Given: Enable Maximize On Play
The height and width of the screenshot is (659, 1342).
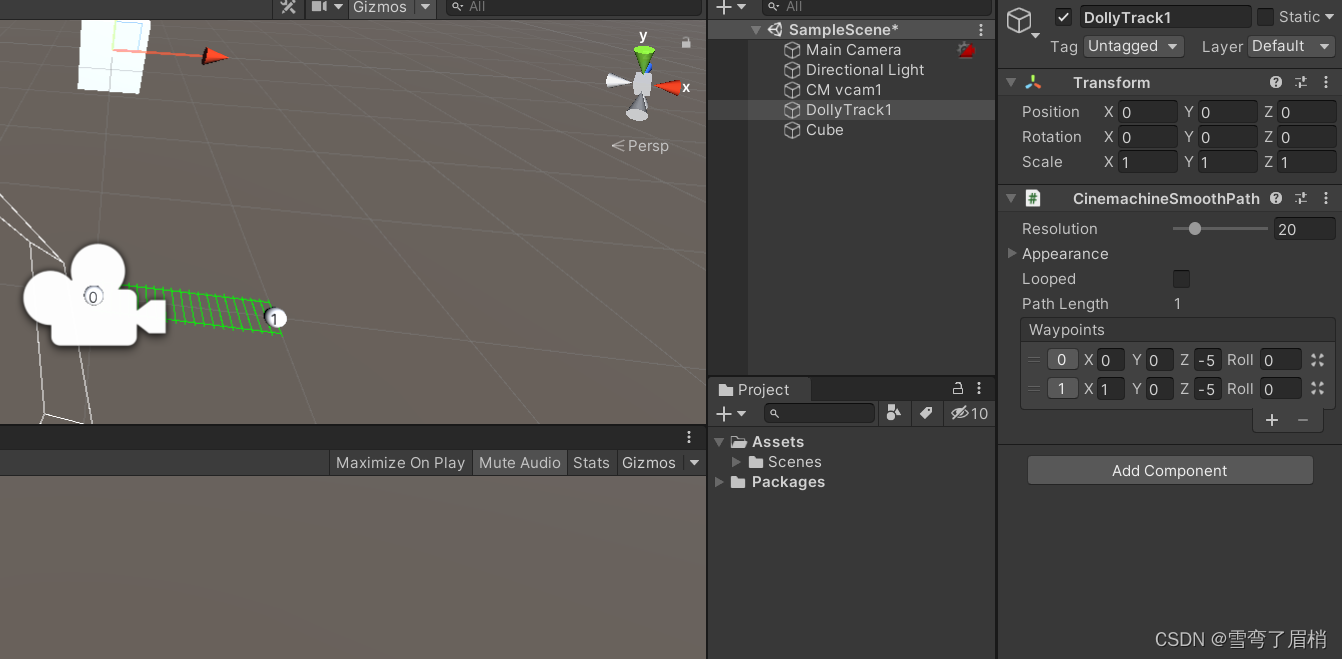Looking at the screenshot, I should click(x=399, y=462).
